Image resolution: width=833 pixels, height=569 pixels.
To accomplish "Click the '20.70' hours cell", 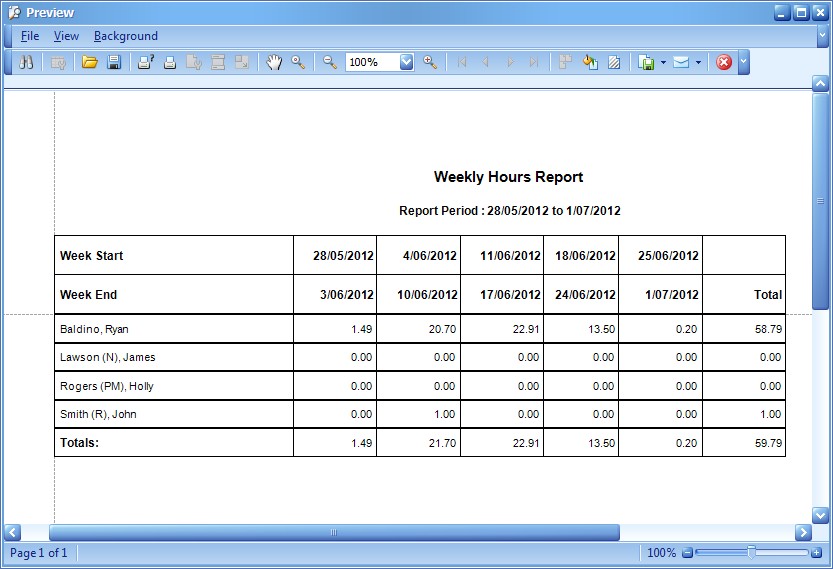I will pyautogui.click(x=419, y=329).
